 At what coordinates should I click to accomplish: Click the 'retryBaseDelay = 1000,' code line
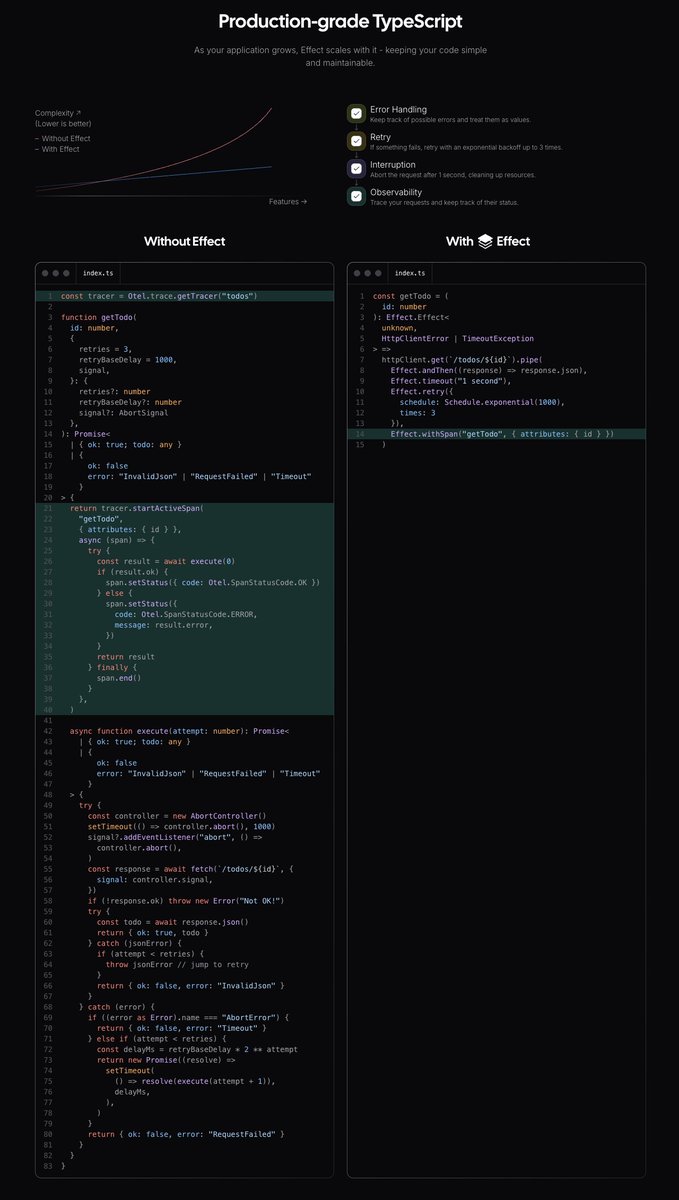point(128,359)
